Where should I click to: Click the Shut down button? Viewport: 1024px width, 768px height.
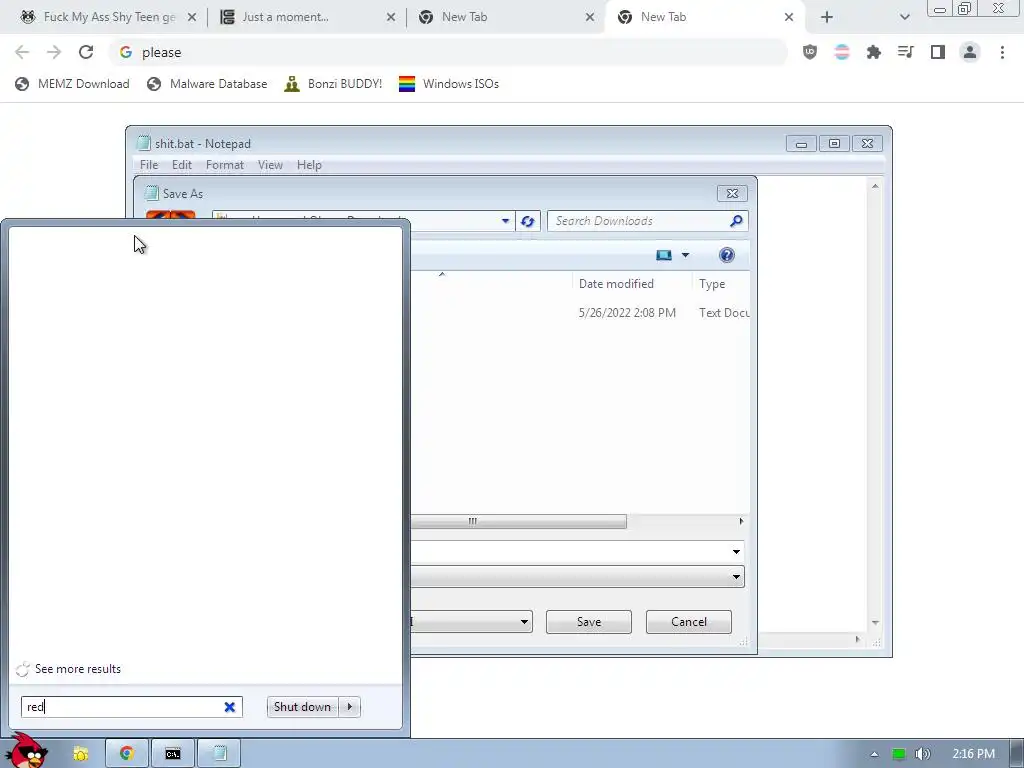(x=302, y=707)
